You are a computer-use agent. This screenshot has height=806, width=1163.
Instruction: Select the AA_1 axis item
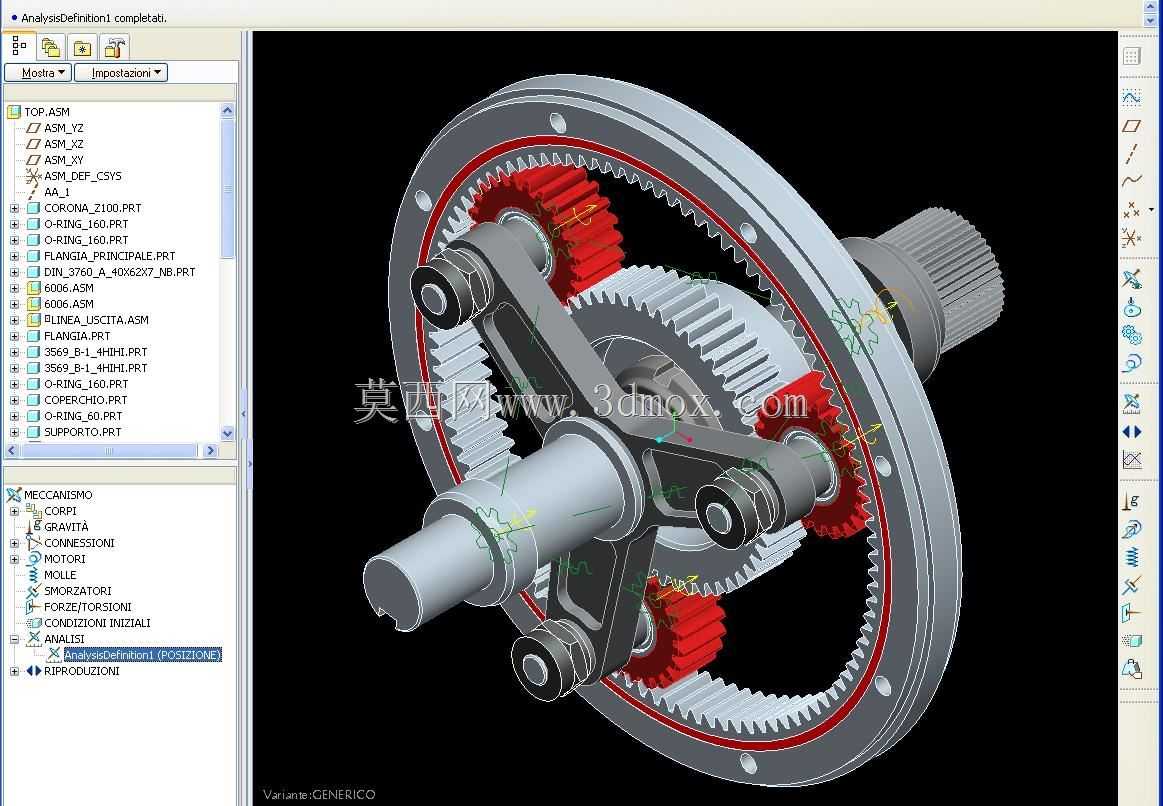56,192
